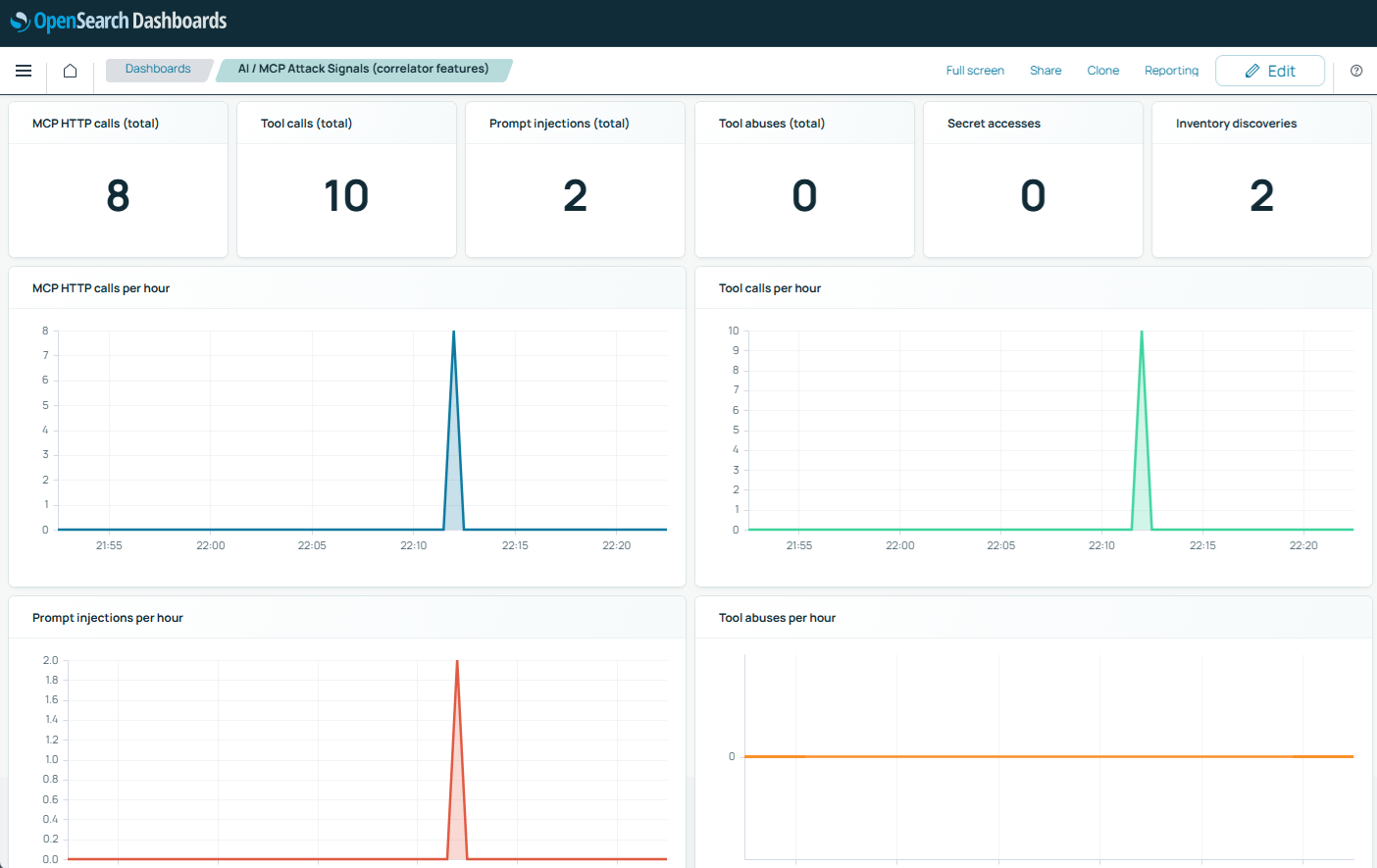Click the Tool calls (total) panel title
Screen dimensions: 1377x868
[306, 124]
